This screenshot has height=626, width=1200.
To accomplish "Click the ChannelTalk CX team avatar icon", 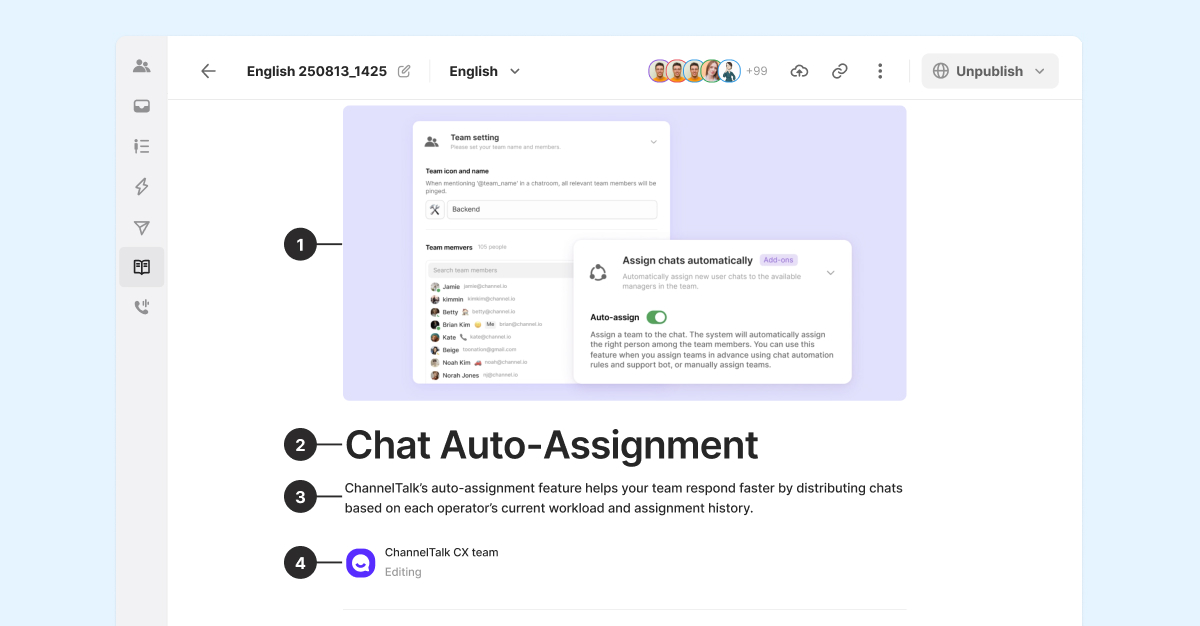I will click(x=361, y=563).
